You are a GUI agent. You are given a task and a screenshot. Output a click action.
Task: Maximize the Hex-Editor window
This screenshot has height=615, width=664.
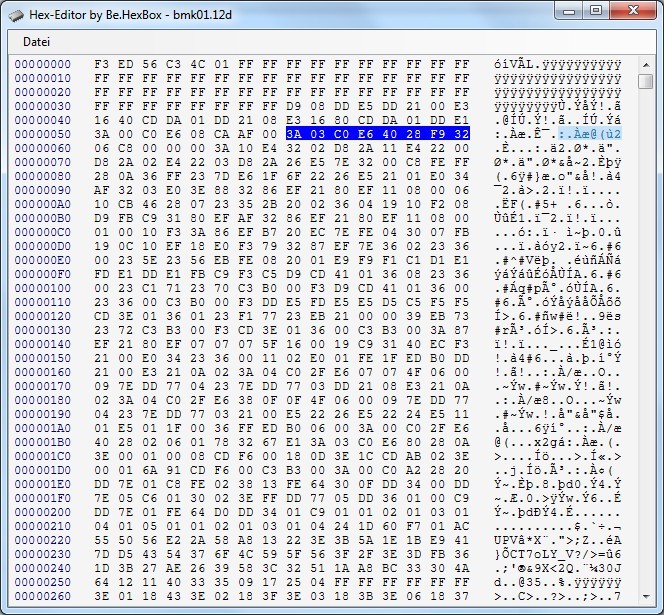[595, 11]
